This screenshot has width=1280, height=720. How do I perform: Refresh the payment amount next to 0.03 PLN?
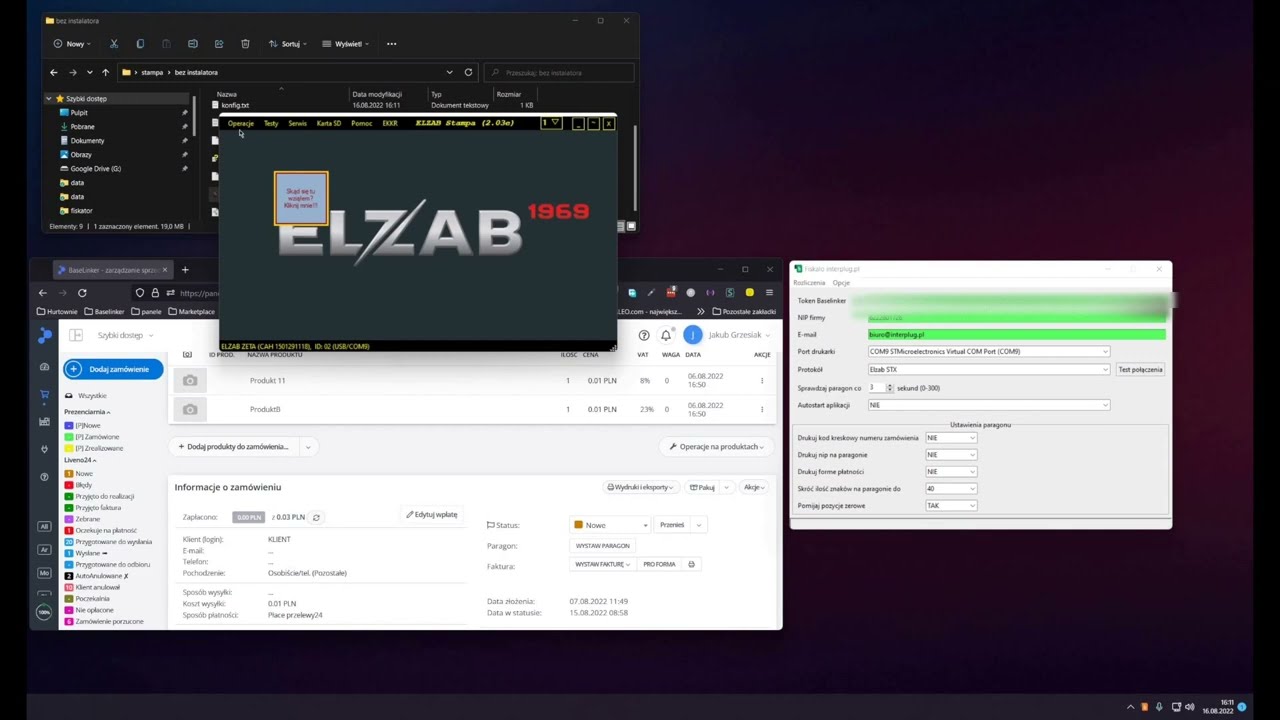[316, 517]
